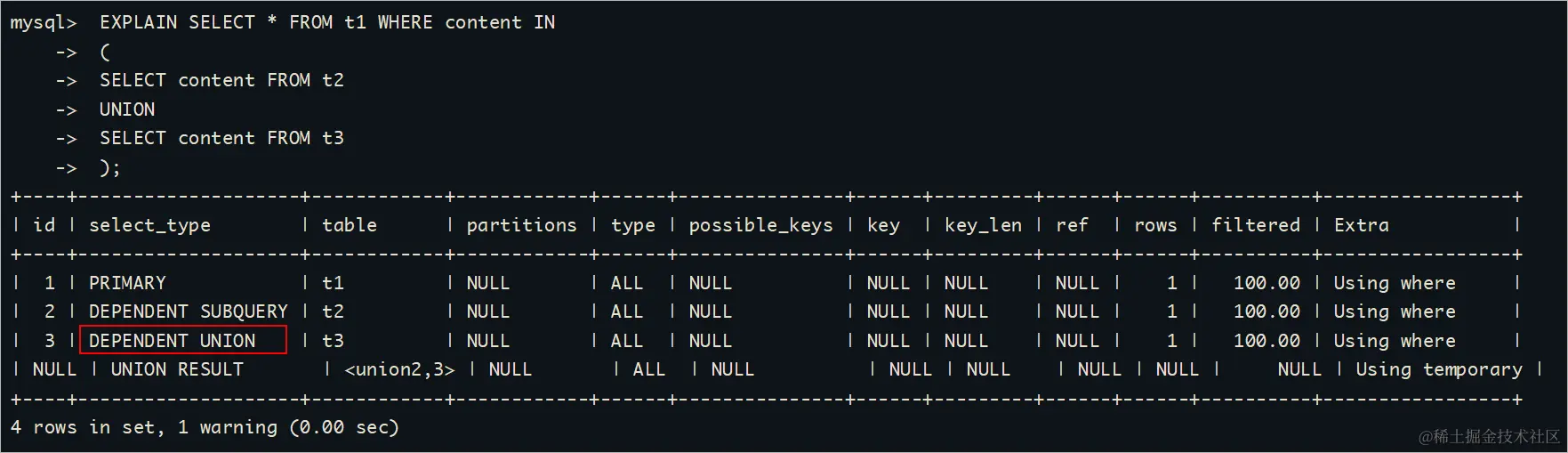Click the "SELECT content FROM t2" query line

click(221, 80)
